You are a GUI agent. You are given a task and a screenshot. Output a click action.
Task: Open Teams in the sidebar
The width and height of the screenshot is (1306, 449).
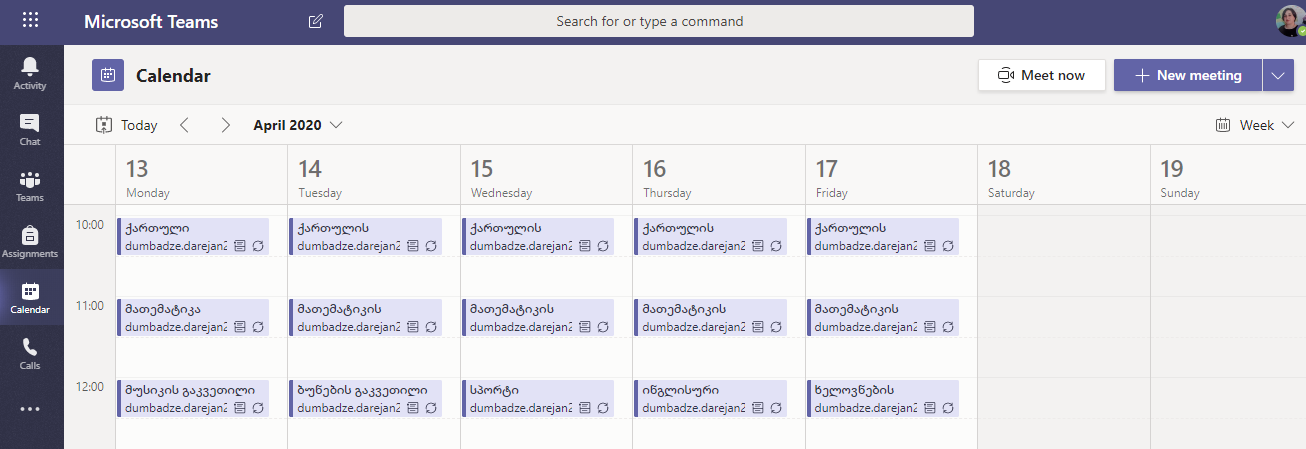[30, 186]
